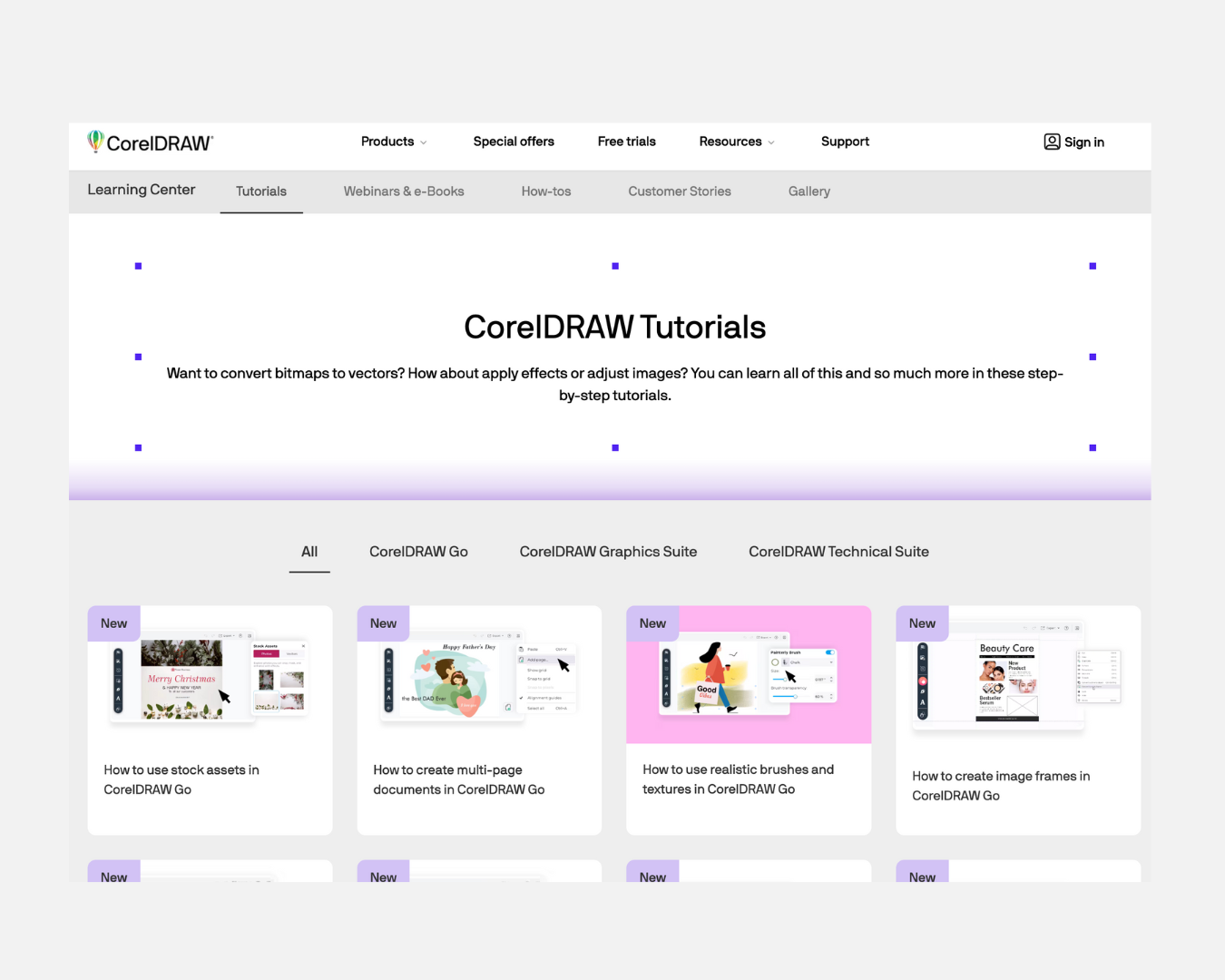
Task: Go to Customer Stories tab
Action: [x=680, y=191]
